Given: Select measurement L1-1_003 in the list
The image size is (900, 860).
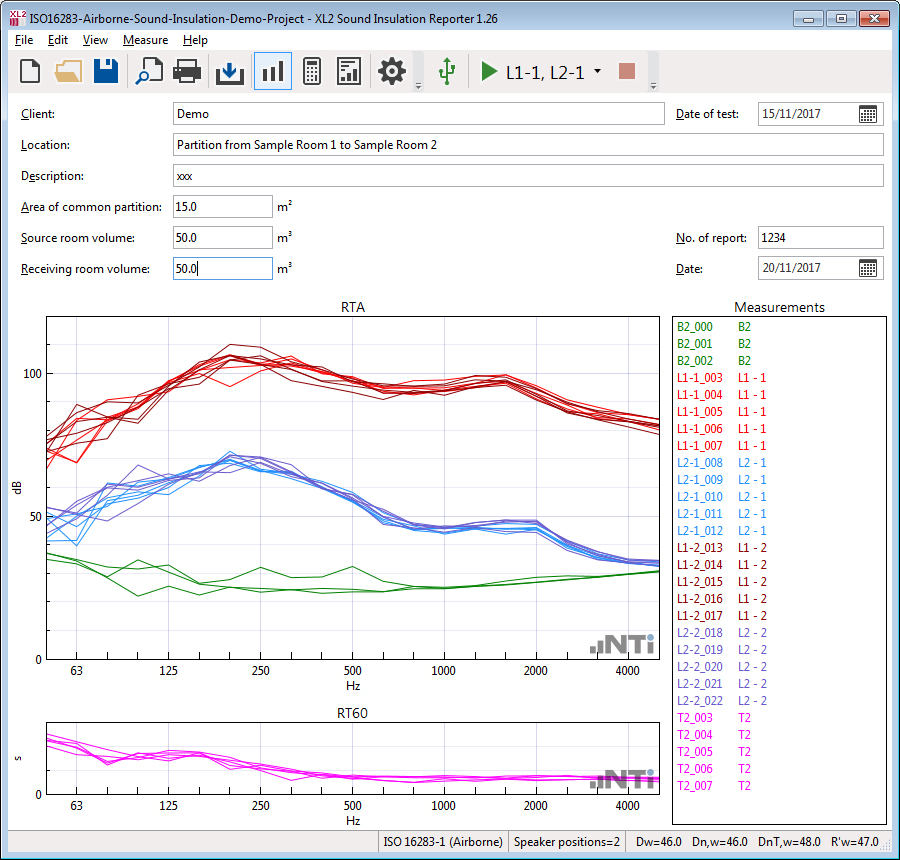Looking at the screenshot, I should point(699,377).
